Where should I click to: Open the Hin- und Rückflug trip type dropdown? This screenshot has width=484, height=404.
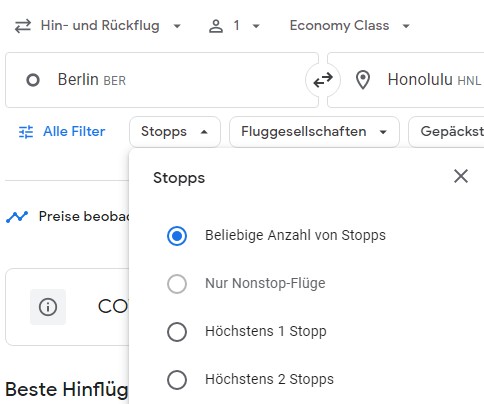pyautogui.click(x=98, y=26)
